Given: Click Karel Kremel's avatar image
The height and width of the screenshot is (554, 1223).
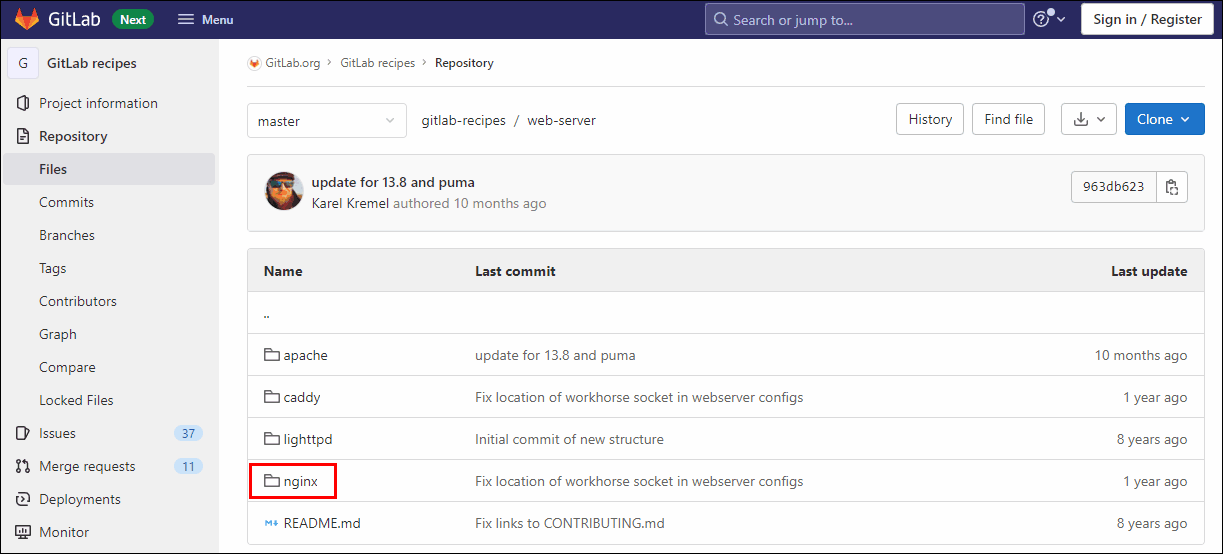Looking at the screenshot, I should pos(284,191).
